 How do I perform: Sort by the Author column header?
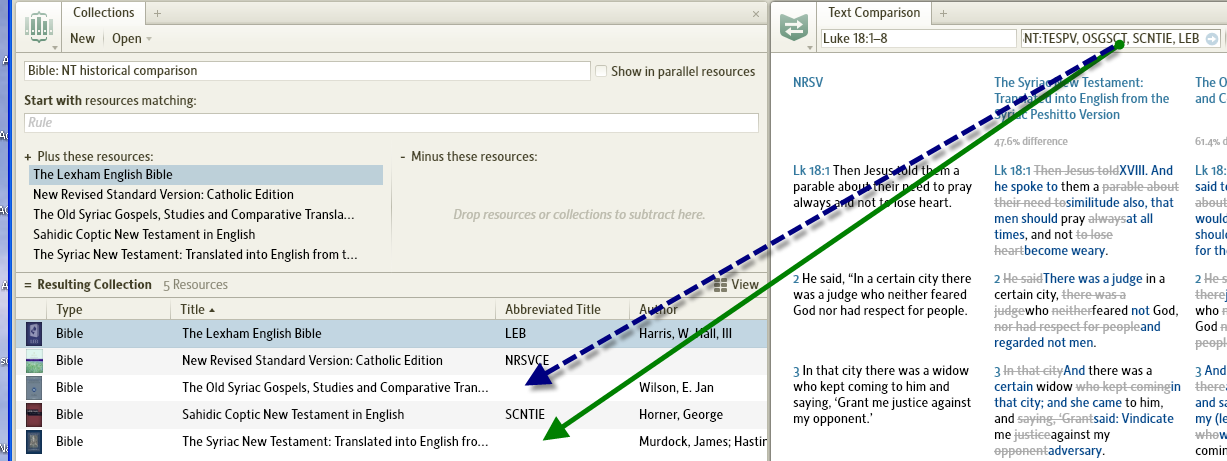click(699, 310)
